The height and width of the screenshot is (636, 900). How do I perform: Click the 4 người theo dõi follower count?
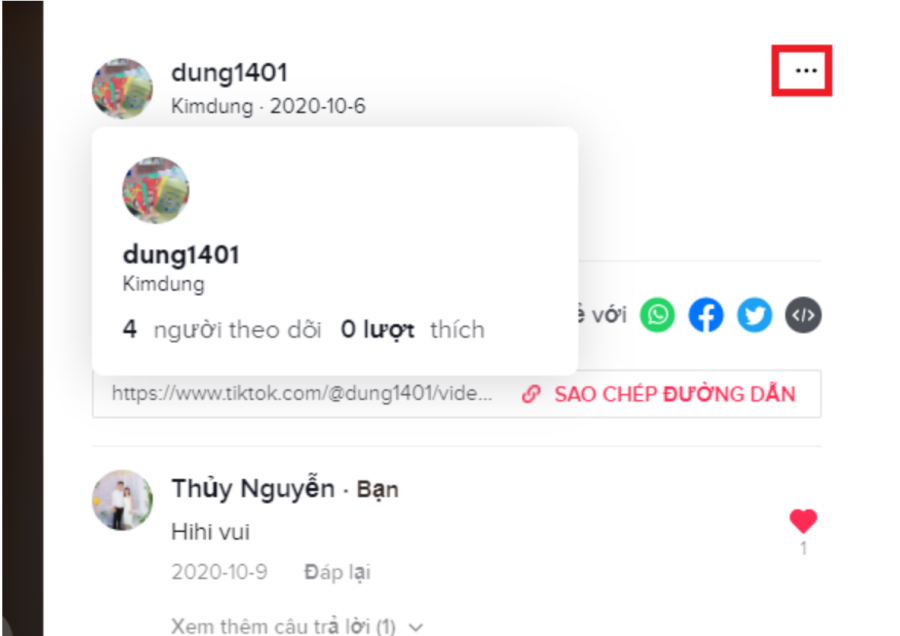222,329
